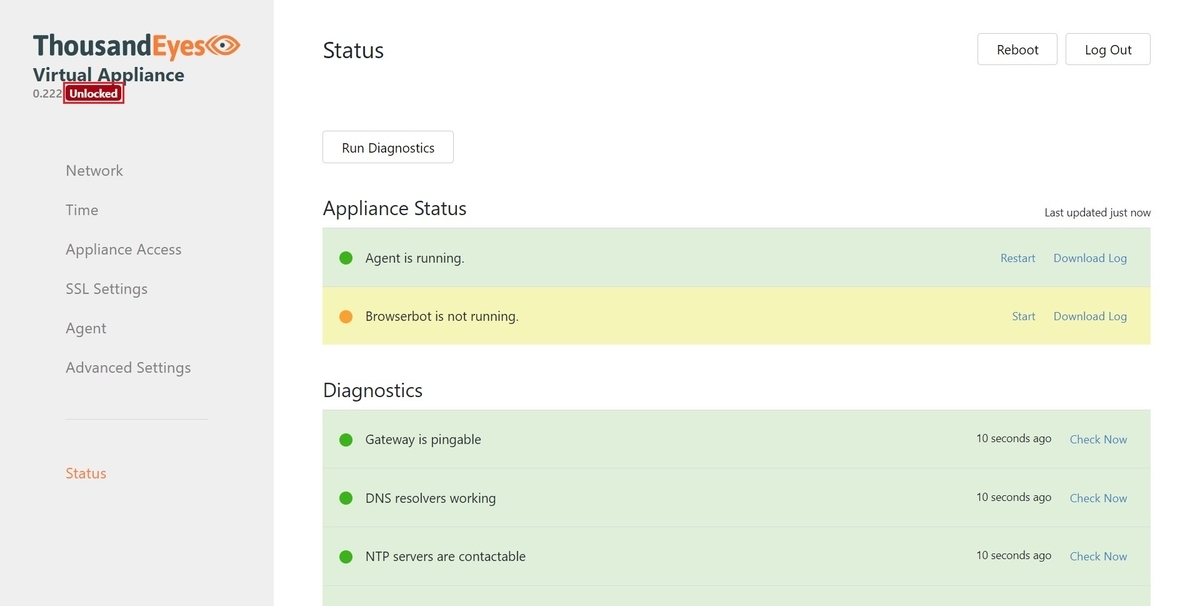Reboot the virtual appliance
The width and height of the screenshot is (1200, 606).
tap(1017, 48)
